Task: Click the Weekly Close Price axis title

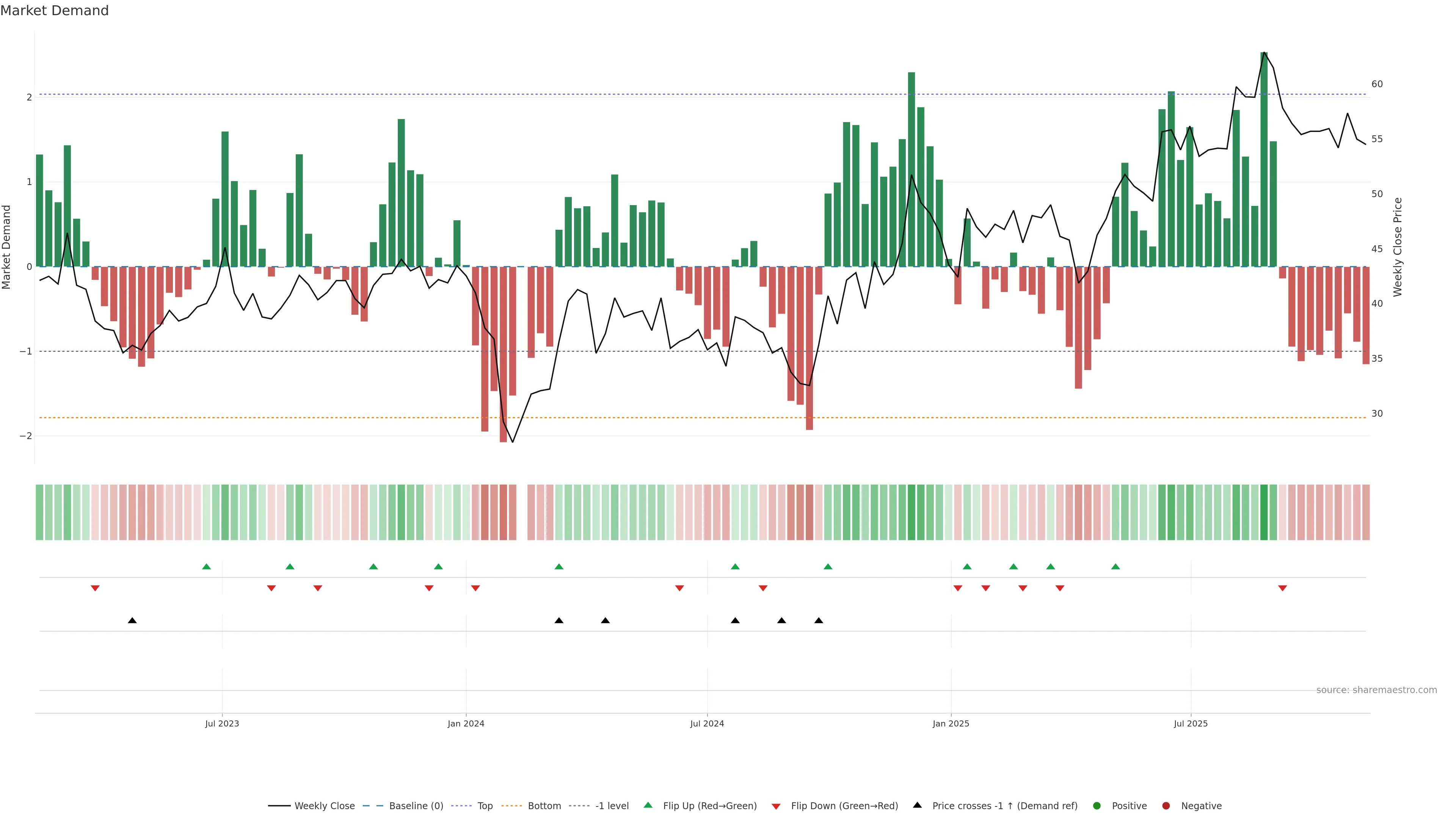Action: pyautogui.click(x=1397, y=247)
